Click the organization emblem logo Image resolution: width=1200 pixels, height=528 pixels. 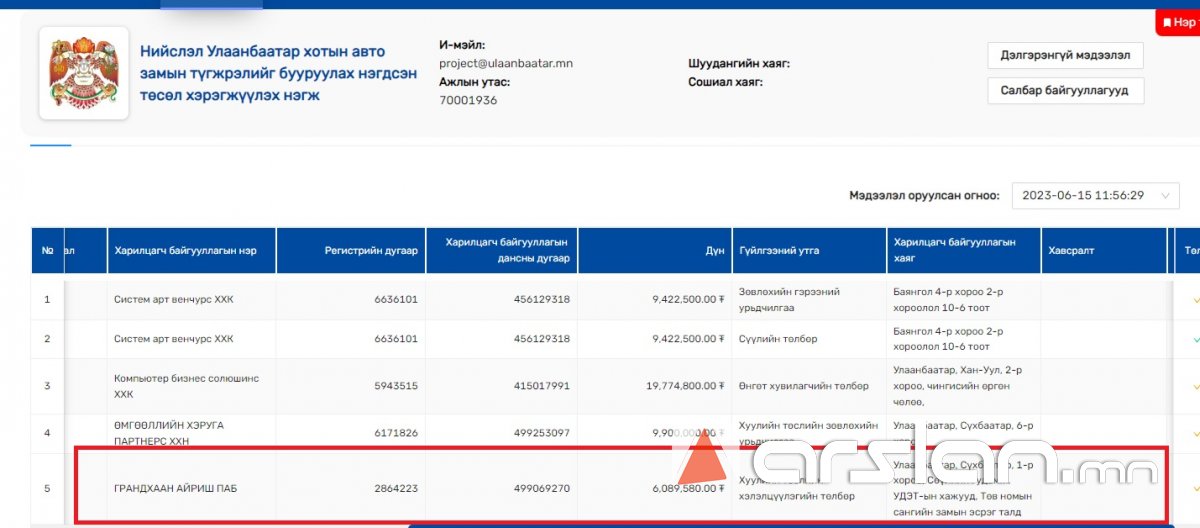click(x=84, y=74)
